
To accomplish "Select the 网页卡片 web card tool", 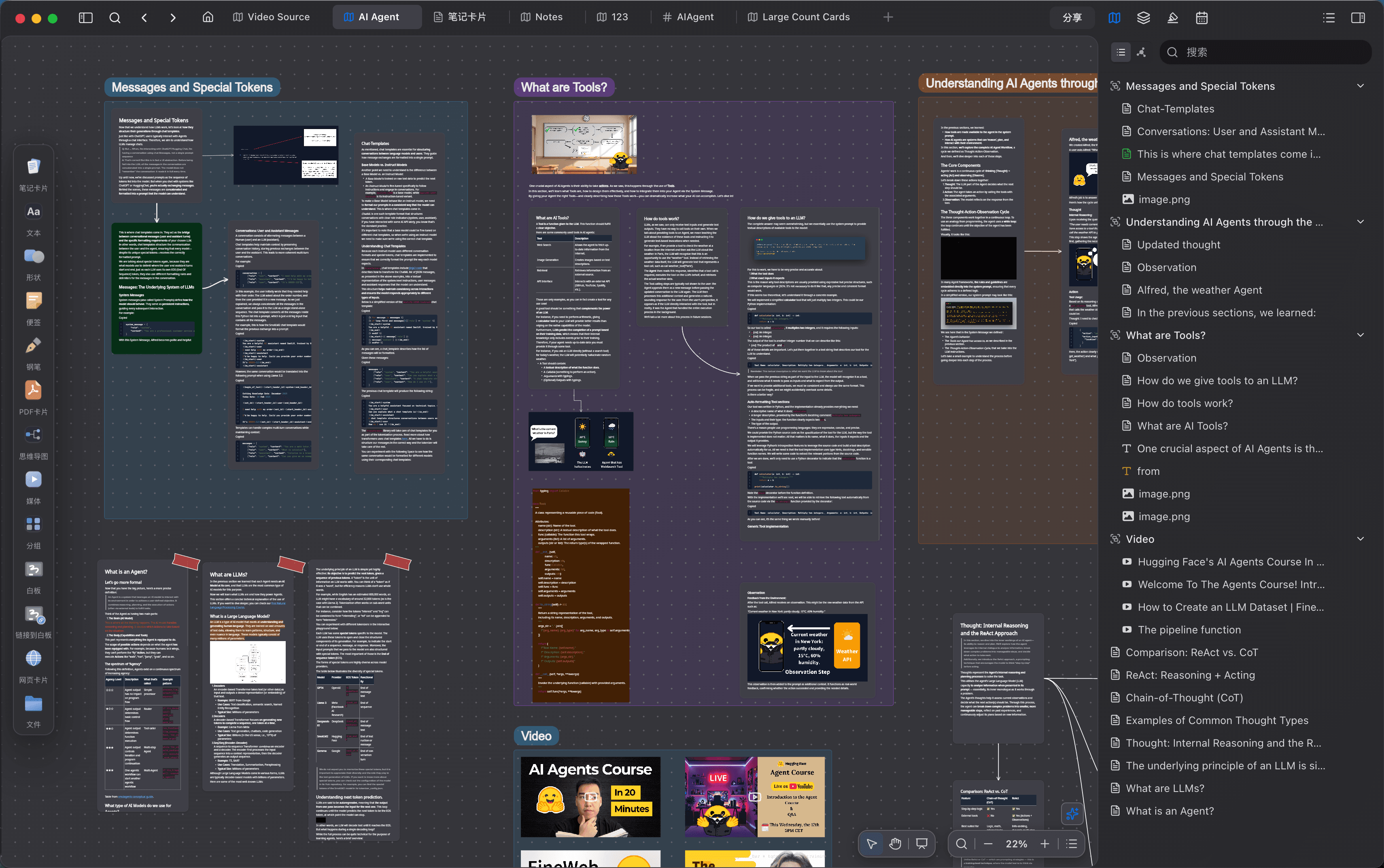I will 33,666.
